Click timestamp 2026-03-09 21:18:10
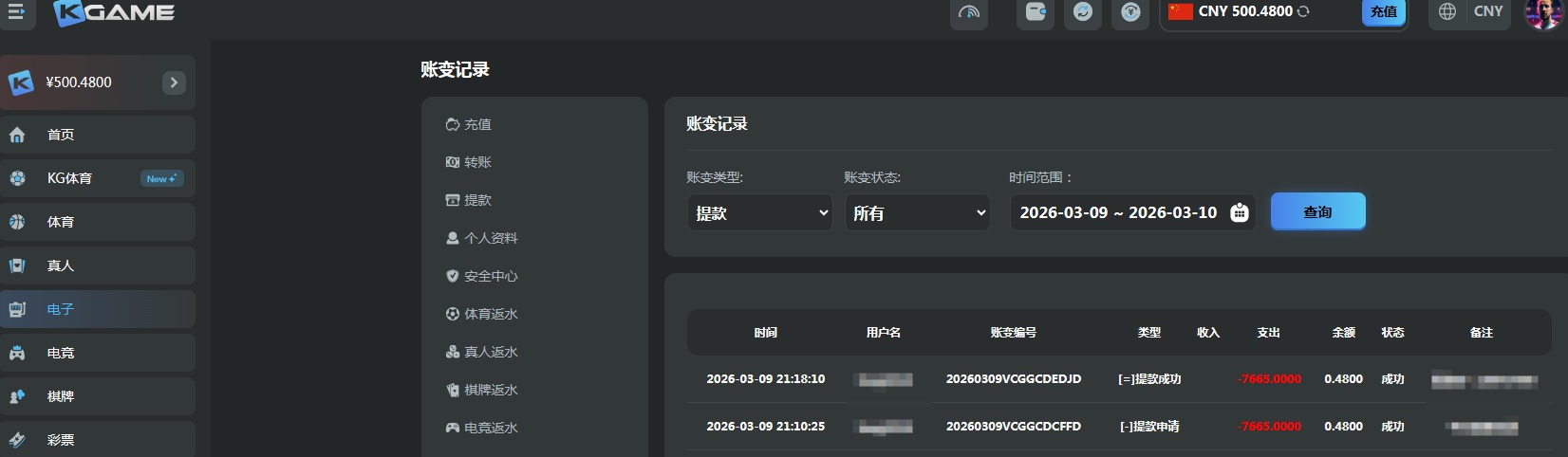Screen dimensions: 1568x457 tap(766, 379)
